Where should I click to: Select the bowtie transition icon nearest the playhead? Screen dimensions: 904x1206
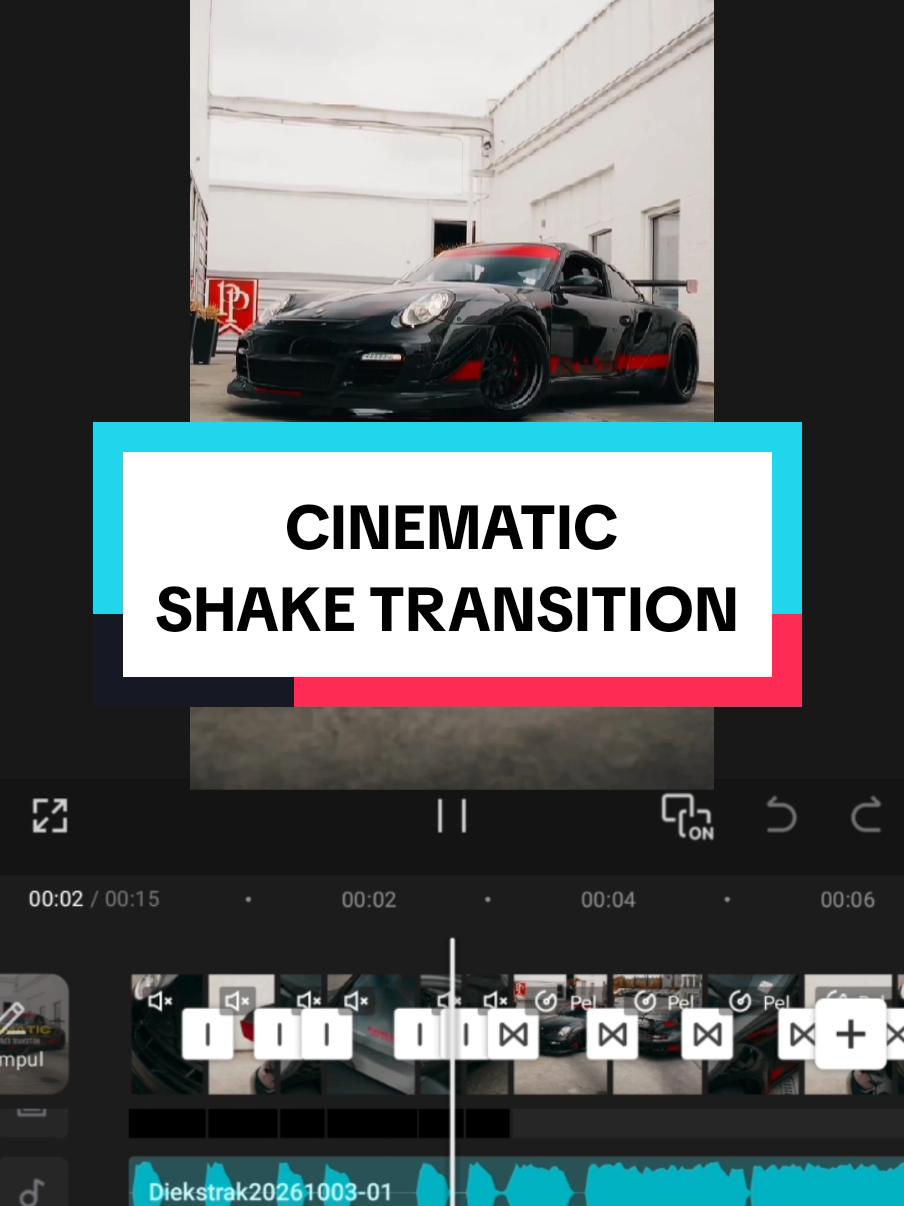point(513,1035)
